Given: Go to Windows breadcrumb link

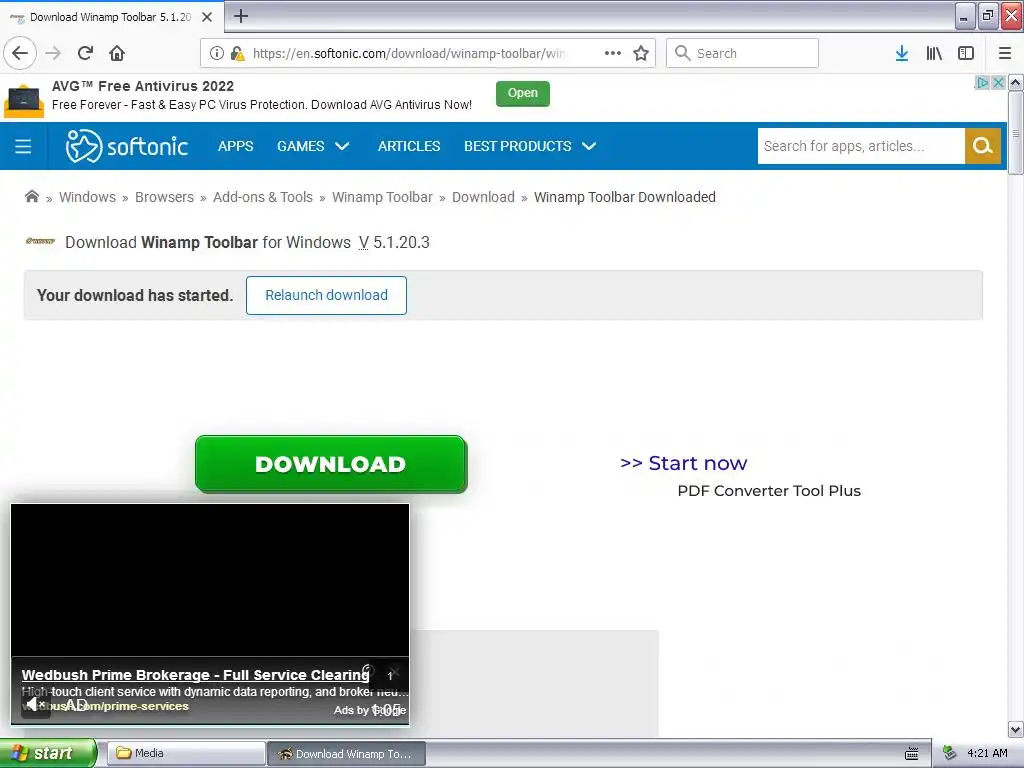Looking at the screenshot, I should [88, 197].
